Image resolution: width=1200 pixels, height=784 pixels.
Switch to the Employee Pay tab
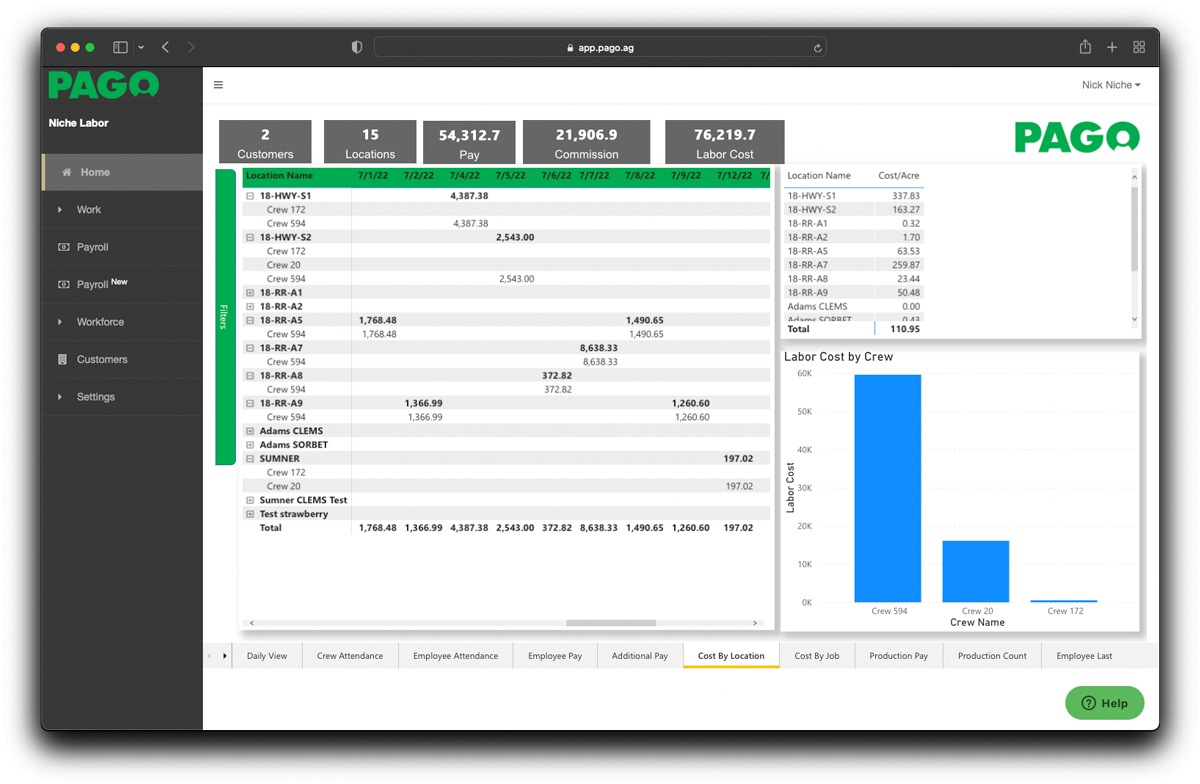tap(554, 656)
